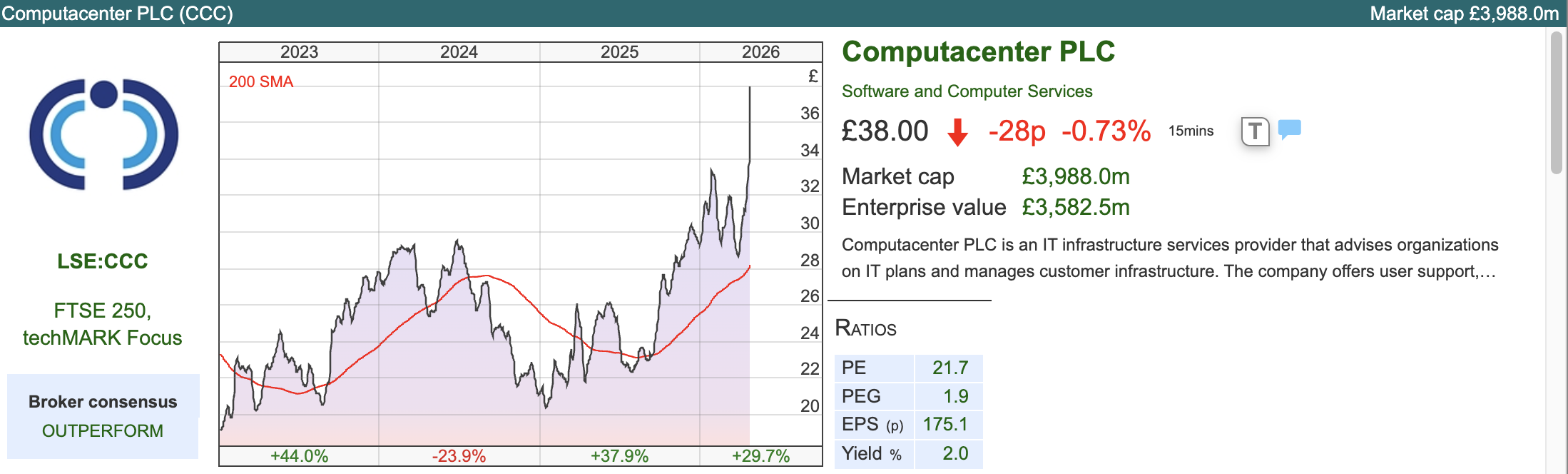Select the 2023 year column in chart
The image size is (1568, 474).
[x=299, y=52]
